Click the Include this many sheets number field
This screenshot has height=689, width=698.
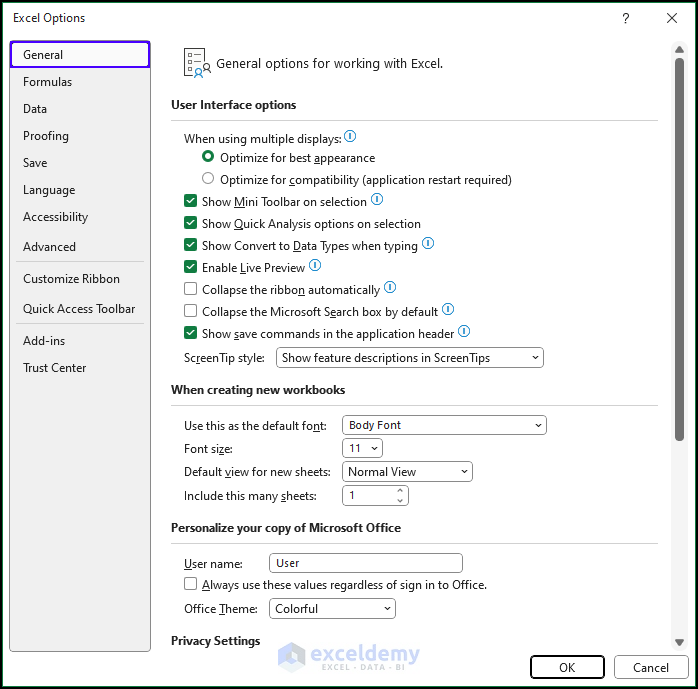click(375, 495)
